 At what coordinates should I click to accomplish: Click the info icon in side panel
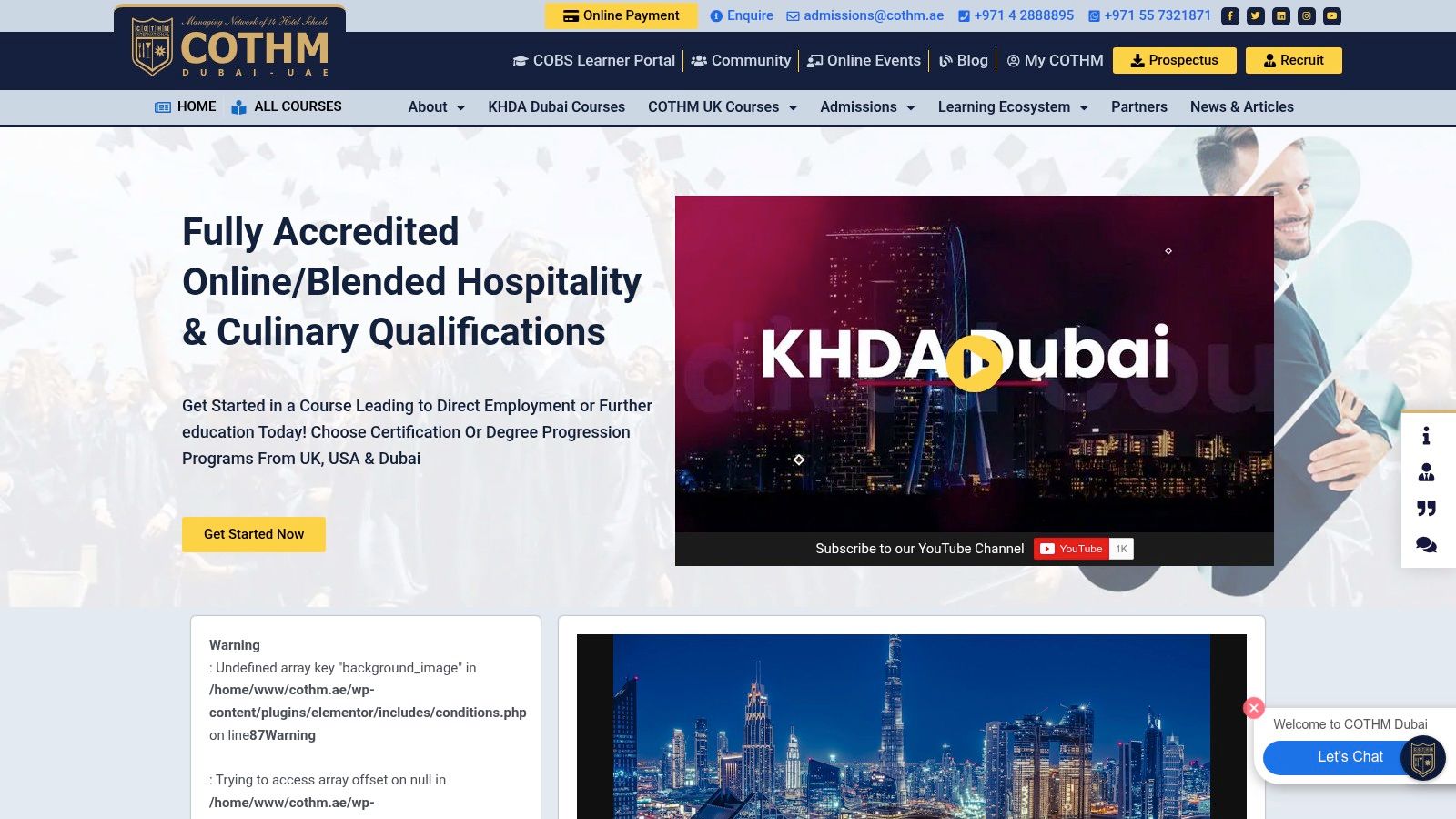1426,436
